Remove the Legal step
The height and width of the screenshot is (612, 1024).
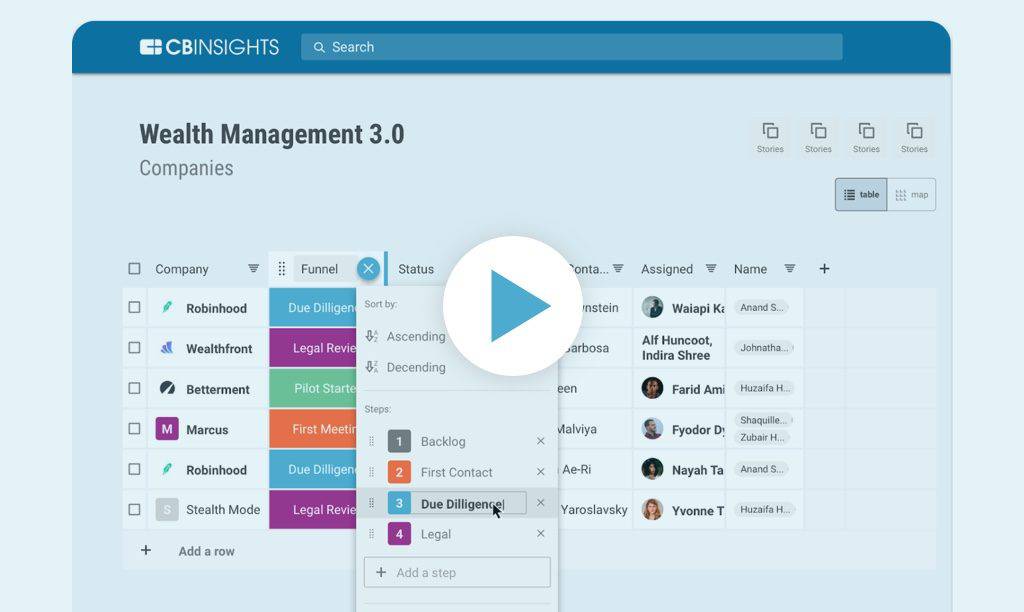(540, 534)
